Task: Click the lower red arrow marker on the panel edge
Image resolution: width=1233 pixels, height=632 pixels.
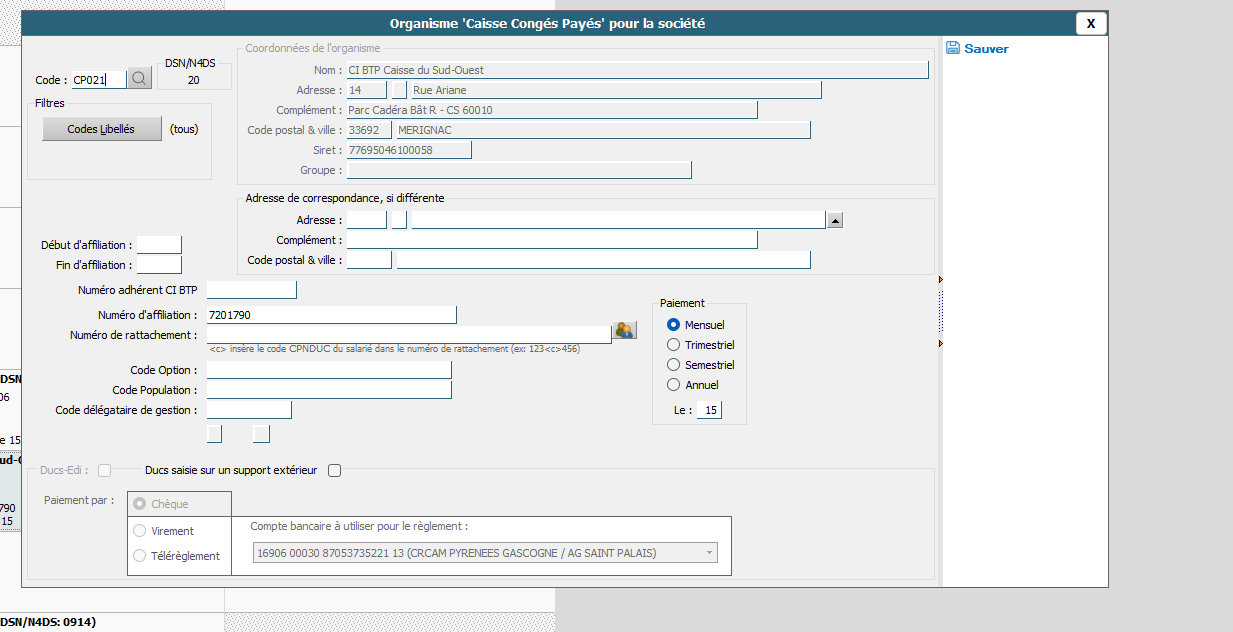Action: coord(941,344)
